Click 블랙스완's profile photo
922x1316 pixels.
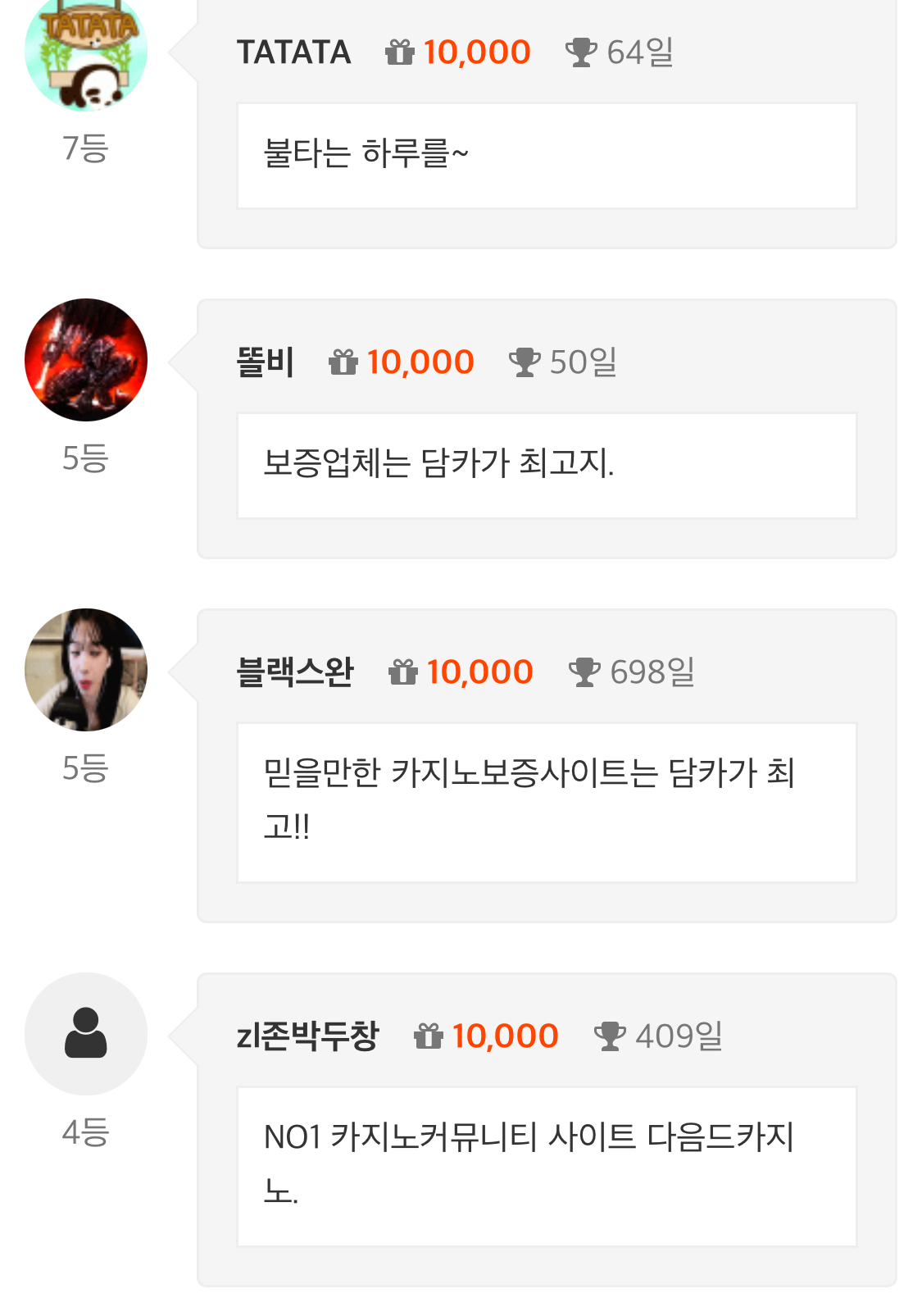86,670
